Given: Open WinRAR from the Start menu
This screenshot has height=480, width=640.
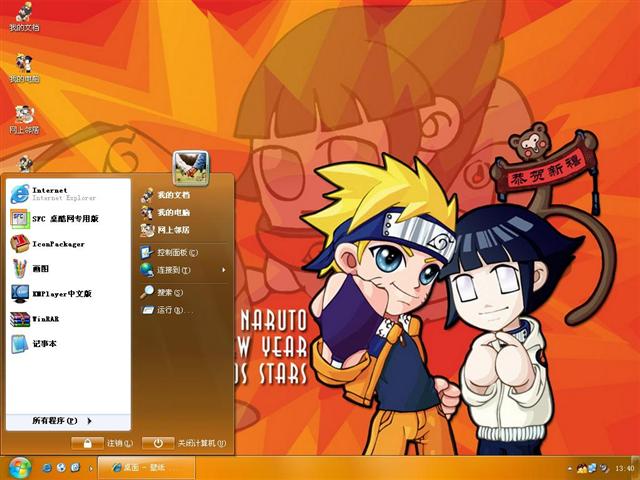Looking at the screenshot, I should [68, 319].
